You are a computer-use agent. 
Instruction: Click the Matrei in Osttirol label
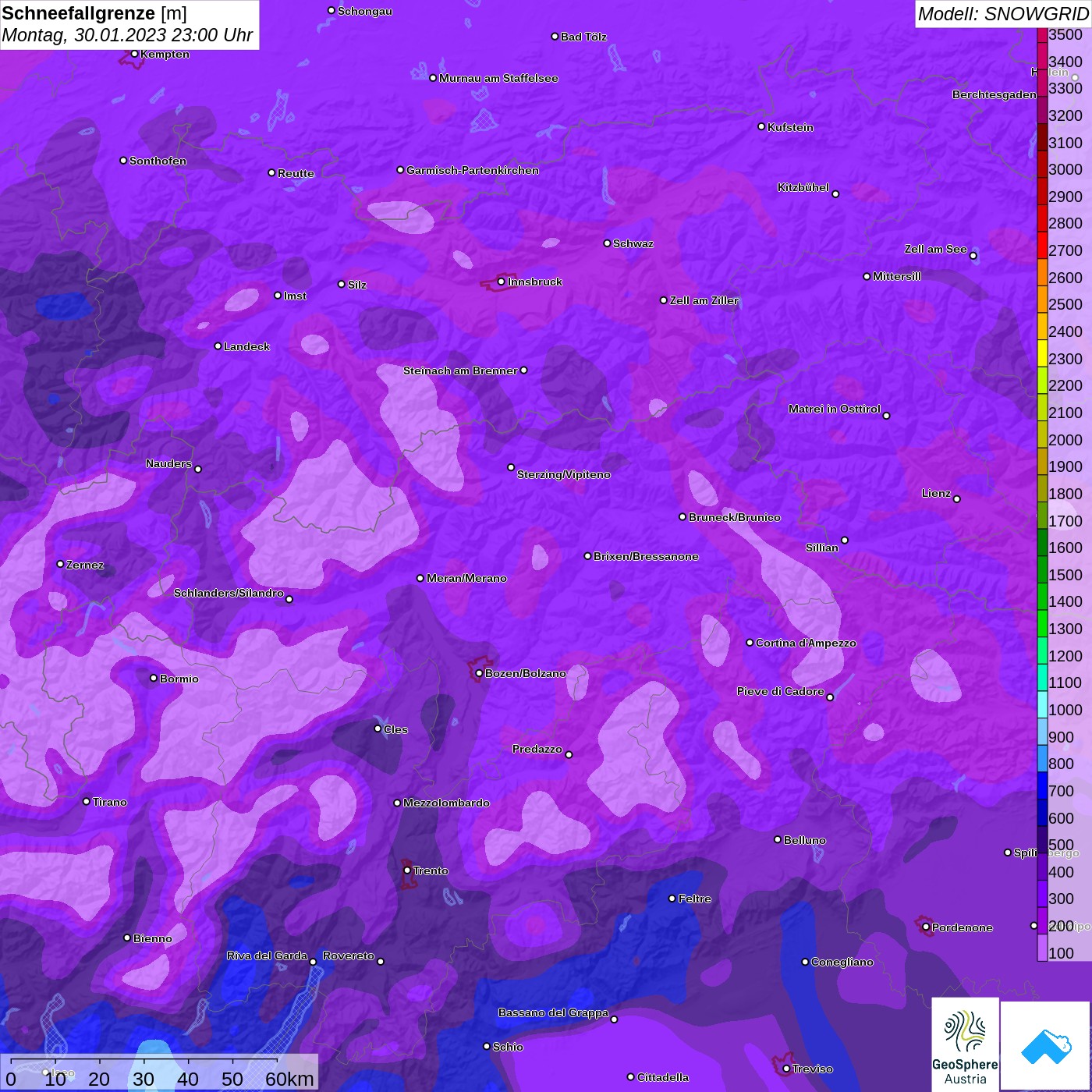coord(835,409)
